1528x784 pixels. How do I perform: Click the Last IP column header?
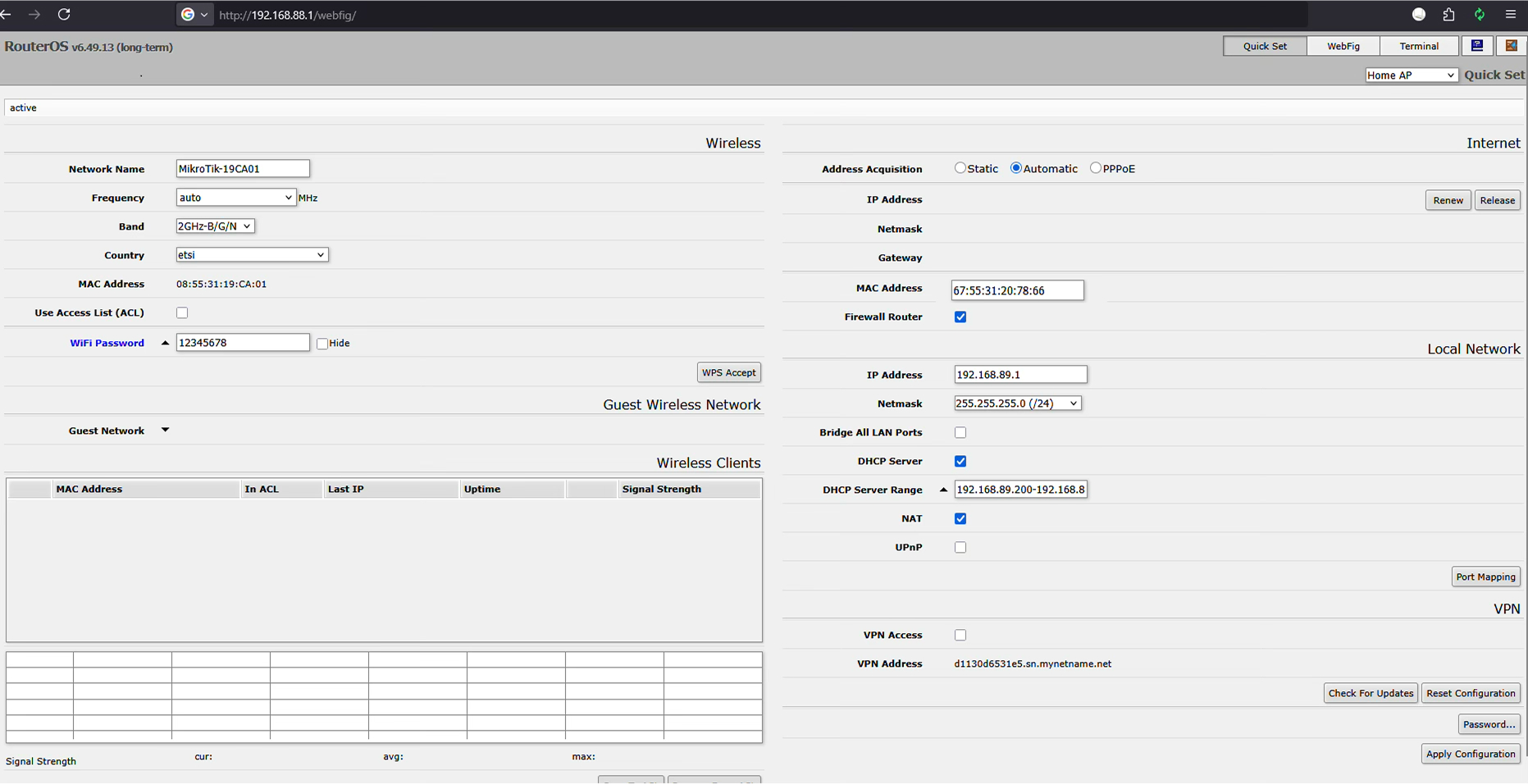point(390,489)
